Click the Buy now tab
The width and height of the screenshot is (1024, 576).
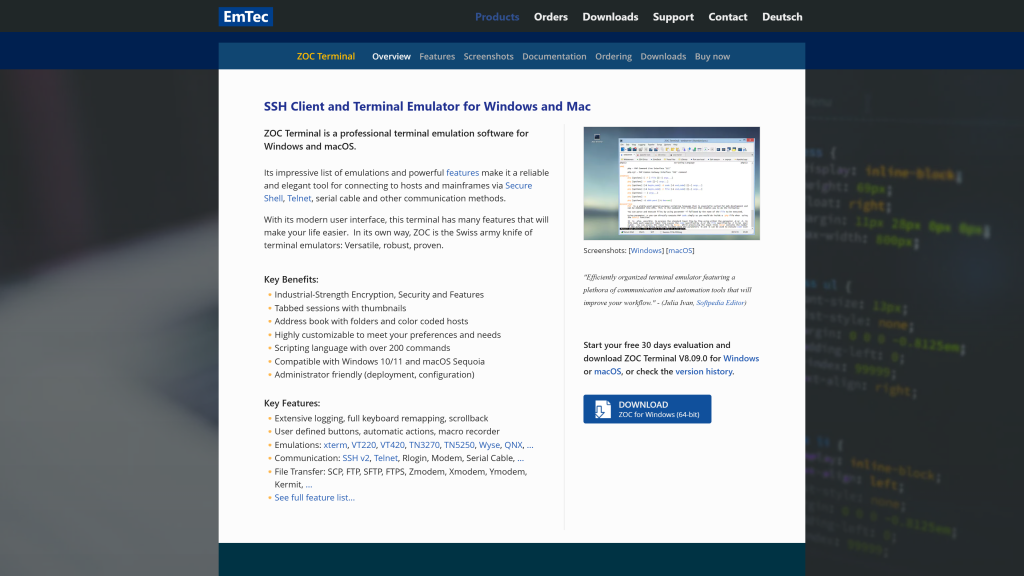pyautogui.click(x=712, y=56)
